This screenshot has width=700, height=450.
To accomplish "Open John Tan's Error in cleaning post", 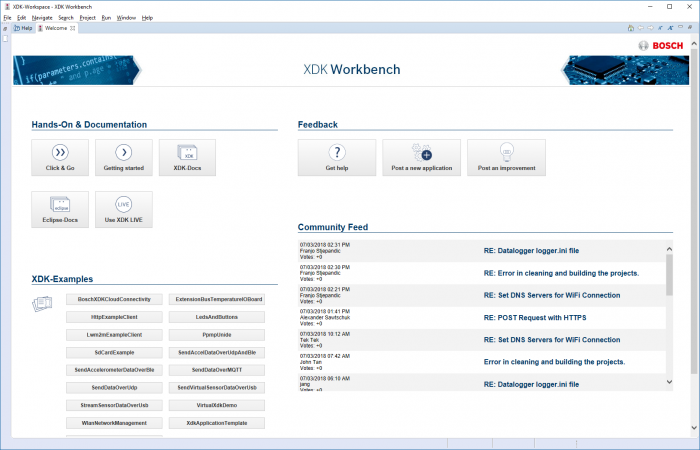I will (554, 362).
